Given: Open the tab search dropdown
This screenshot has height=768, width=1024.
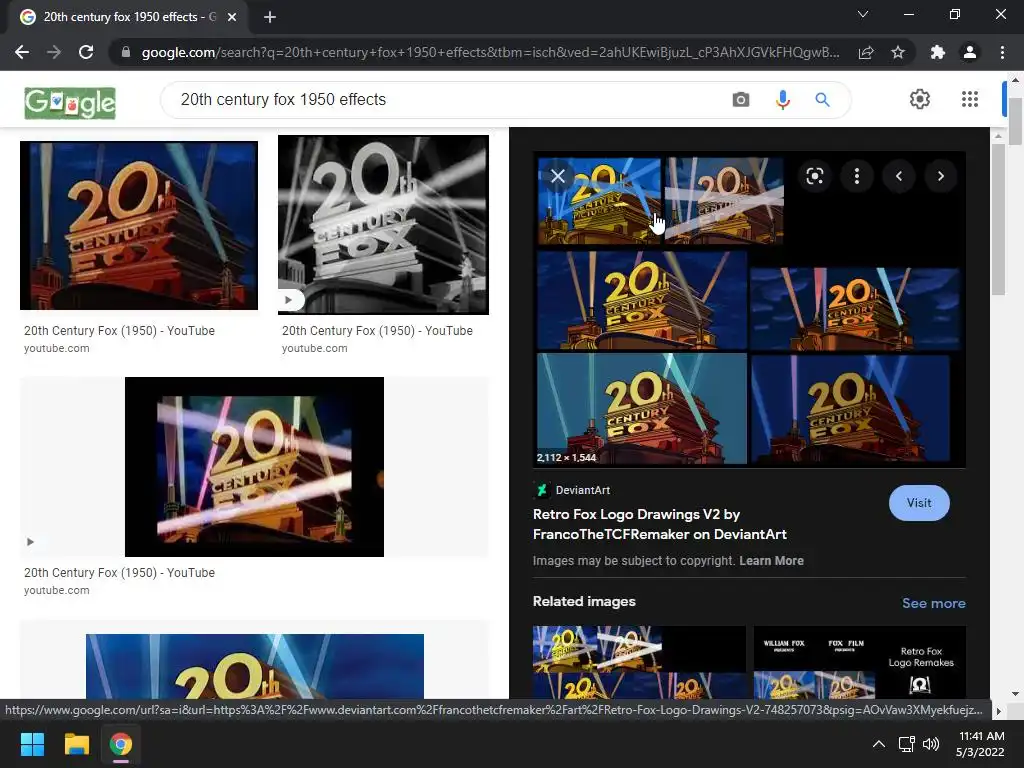Looking at the screenshot, I should 863,14.
